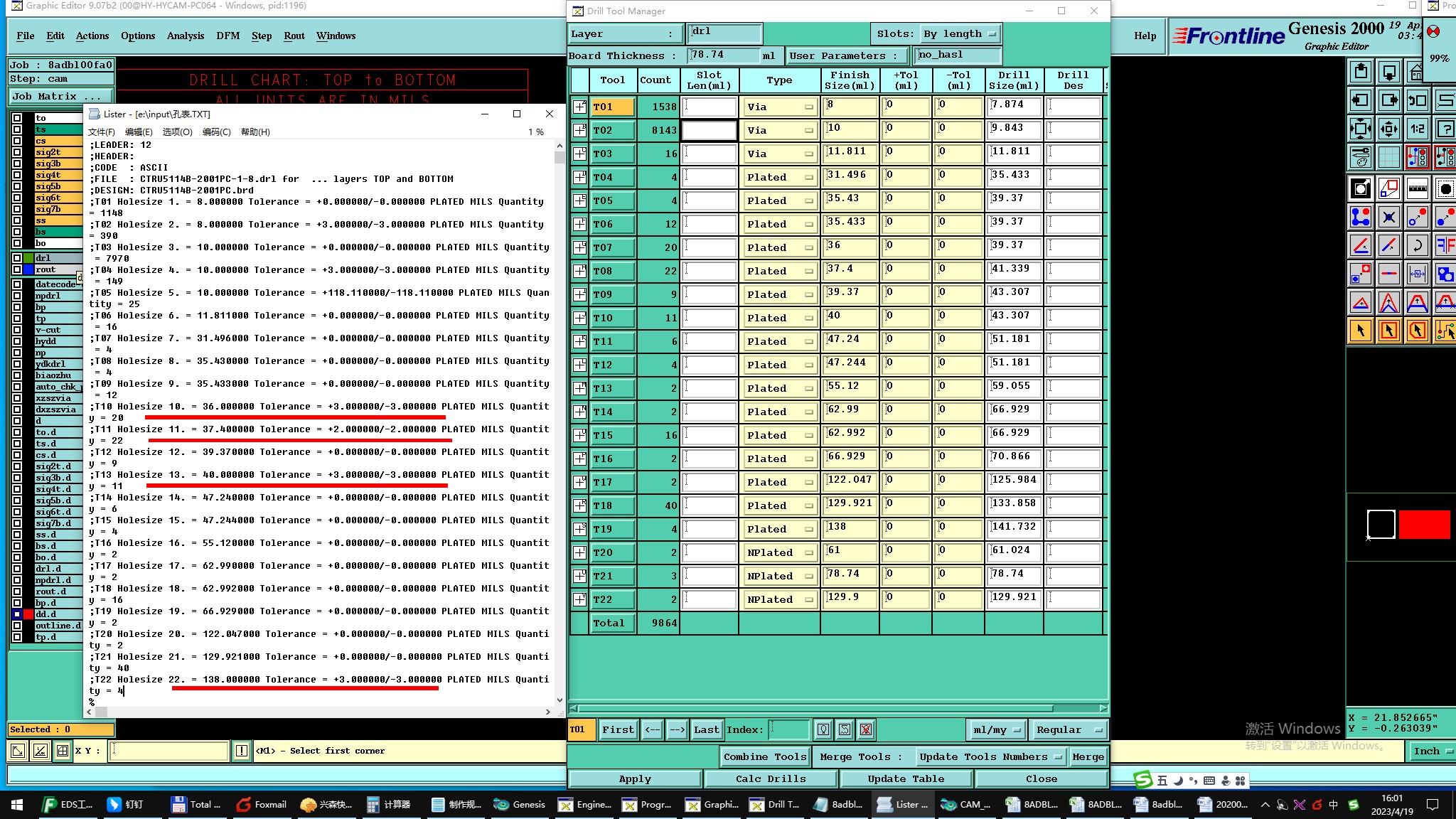Open the Analysis menu
Viewport: 1456px width, 819px height.
click(x=185, y=36)
